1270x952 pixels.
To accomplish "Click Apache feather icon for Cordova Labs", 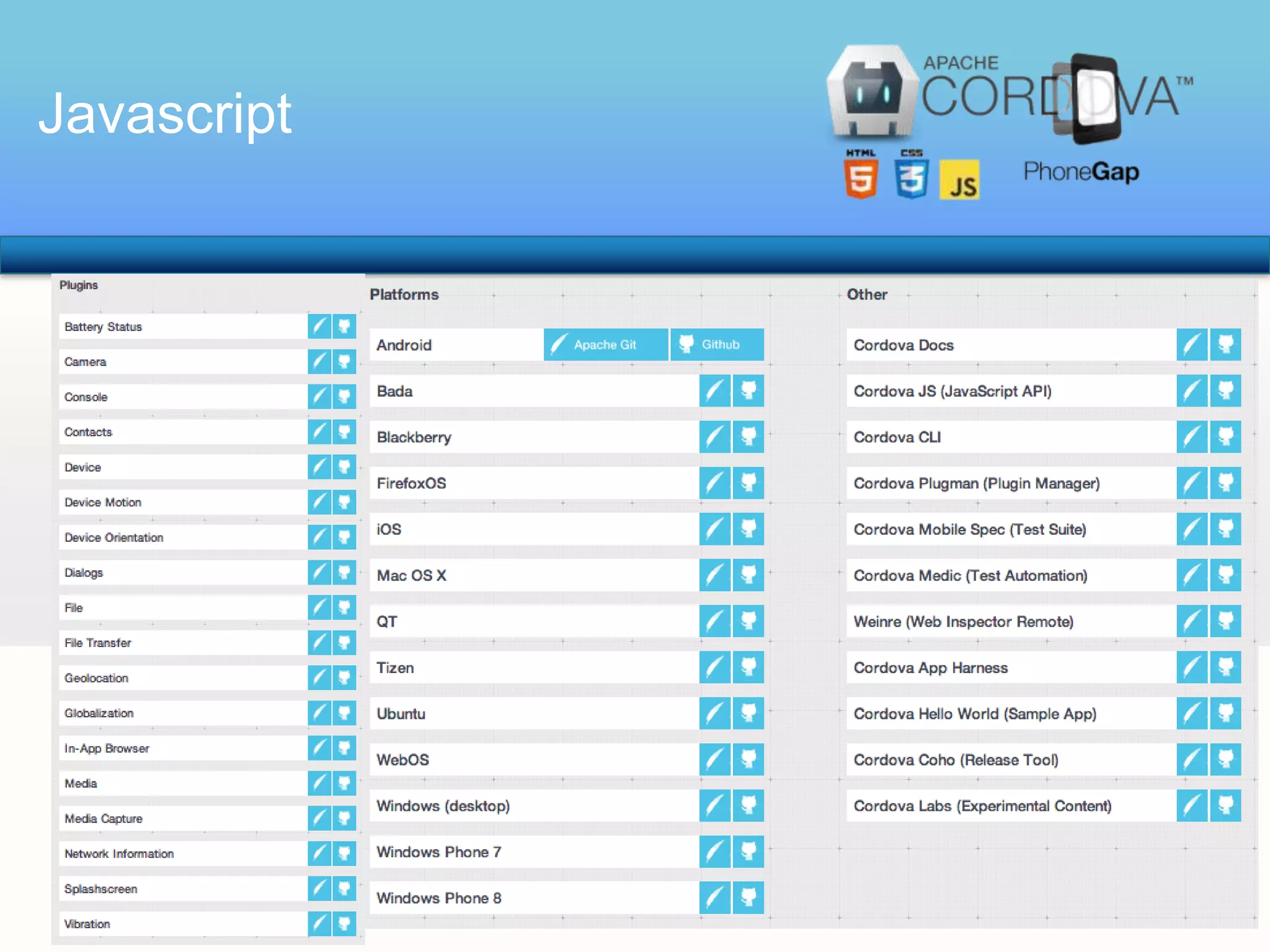I will 1191,805.
